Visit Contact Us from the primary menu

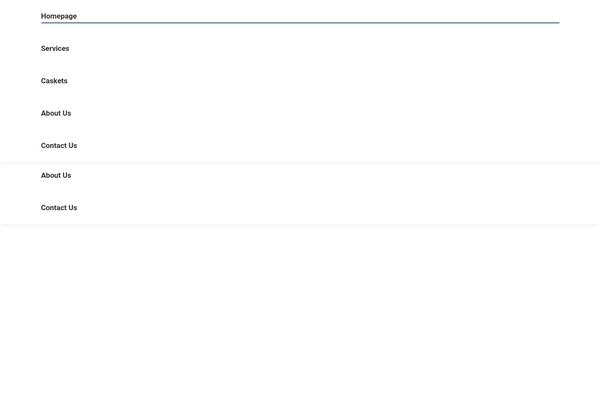coord(59,145)
